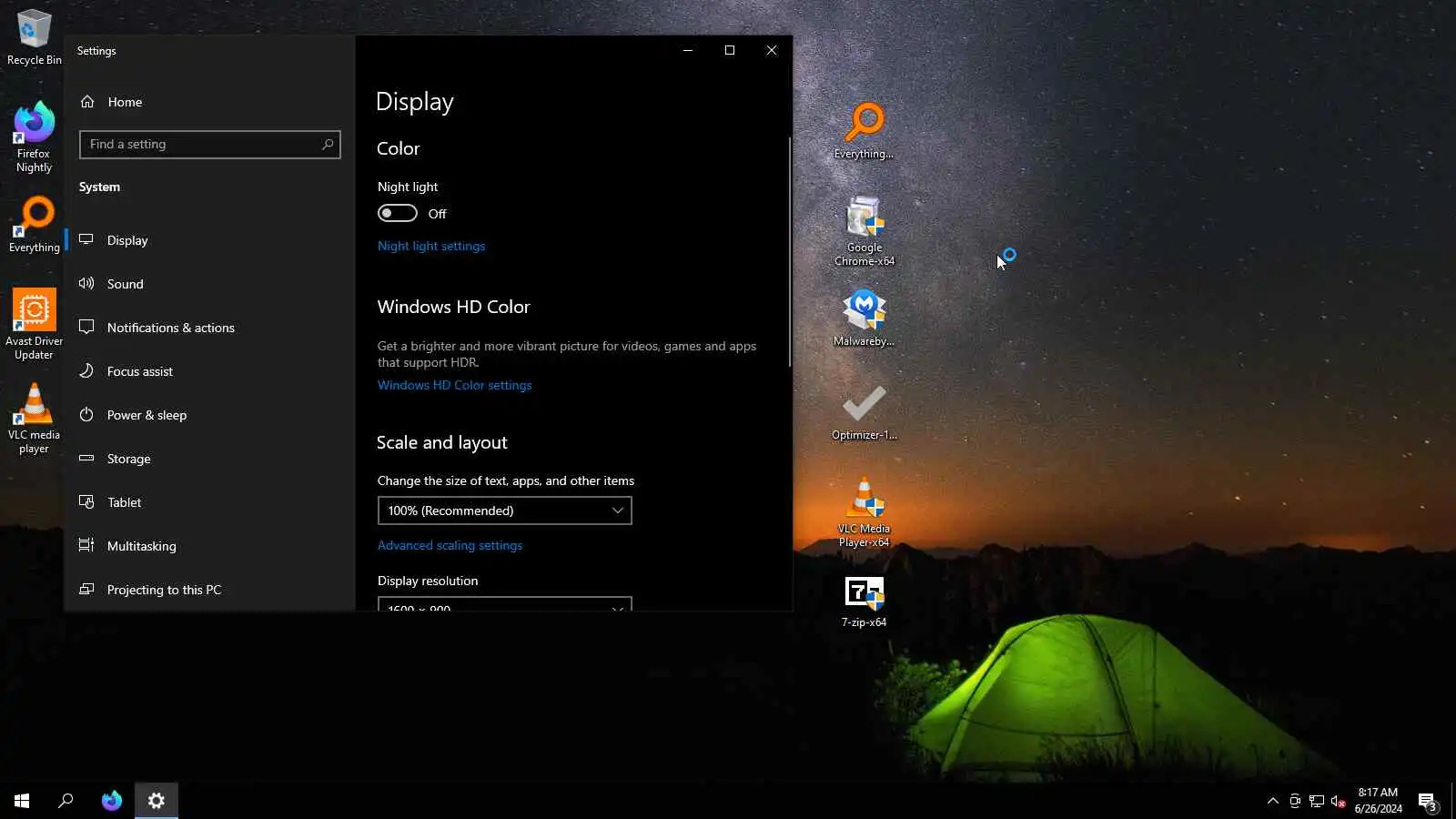Screen dimensions: 1456x819
Task: Click the Settings gear on the taskbar
Action: [157, 801]
